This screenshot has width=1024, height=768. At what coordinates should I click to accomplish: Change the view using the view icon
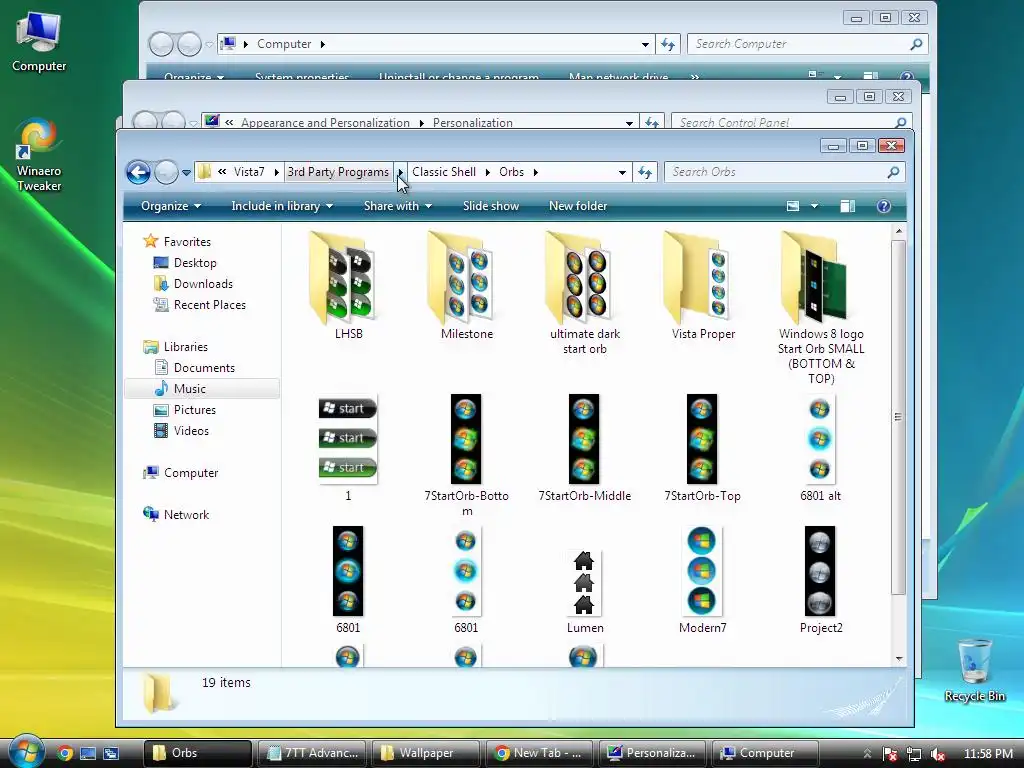pos(793,206)
